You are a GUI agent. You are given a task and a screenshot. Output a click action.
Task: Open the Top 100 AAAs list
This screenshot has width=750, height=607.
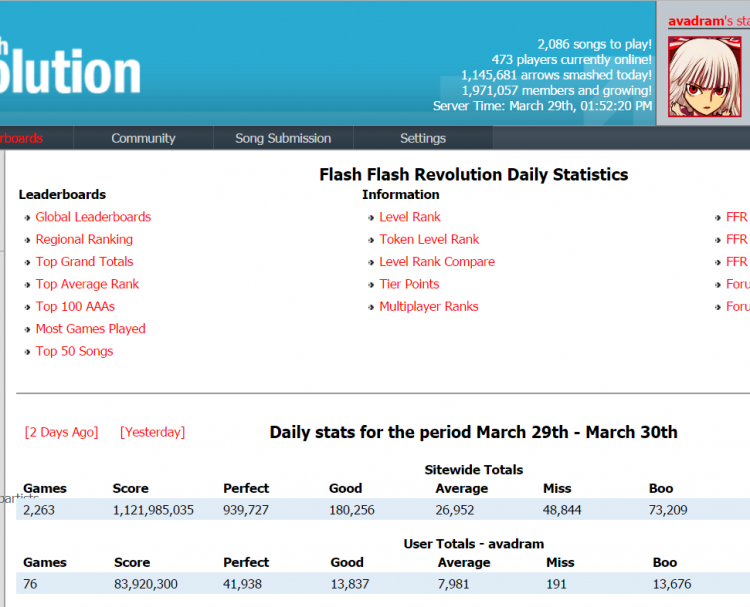(x=75, y=307)
